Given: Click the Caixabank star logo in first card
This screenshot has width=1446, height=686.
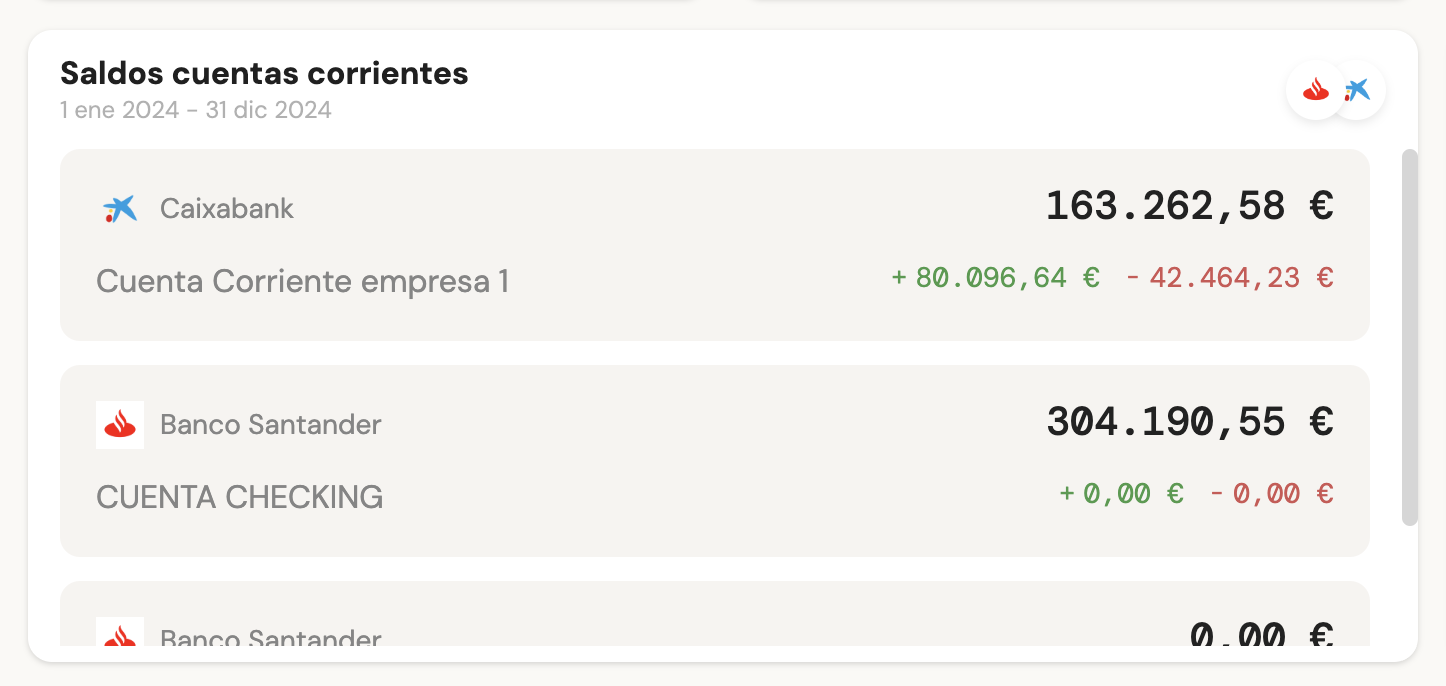Looking at the screenshot, I should pos(120,209).
